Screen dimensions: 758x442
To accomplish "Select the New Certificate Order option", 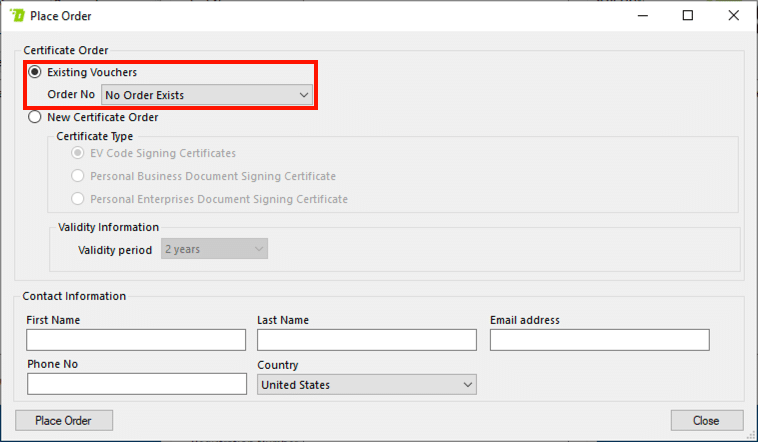I will [36, 117].
